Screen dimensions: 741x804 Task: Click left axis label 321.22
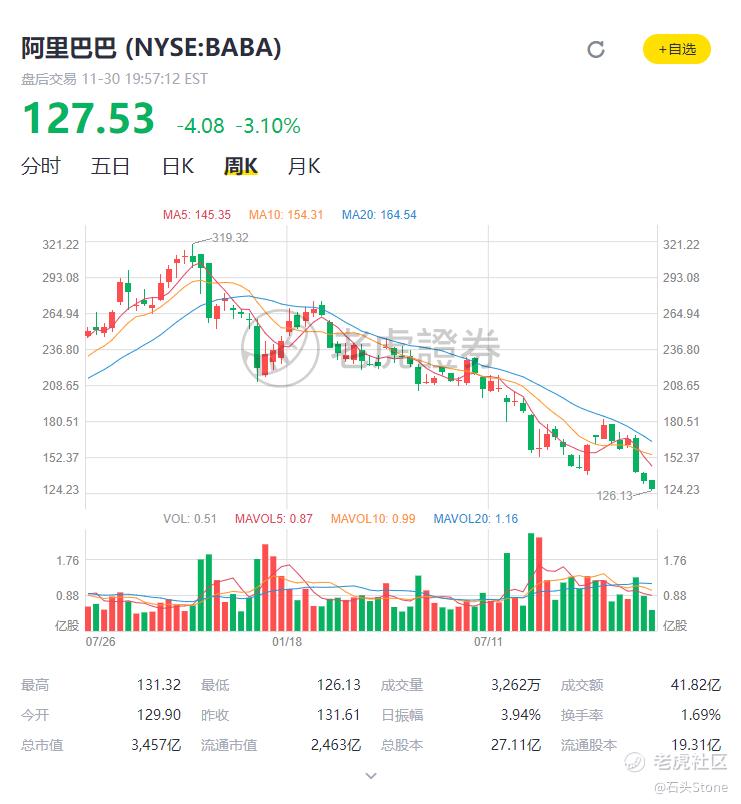pos(61,245)
